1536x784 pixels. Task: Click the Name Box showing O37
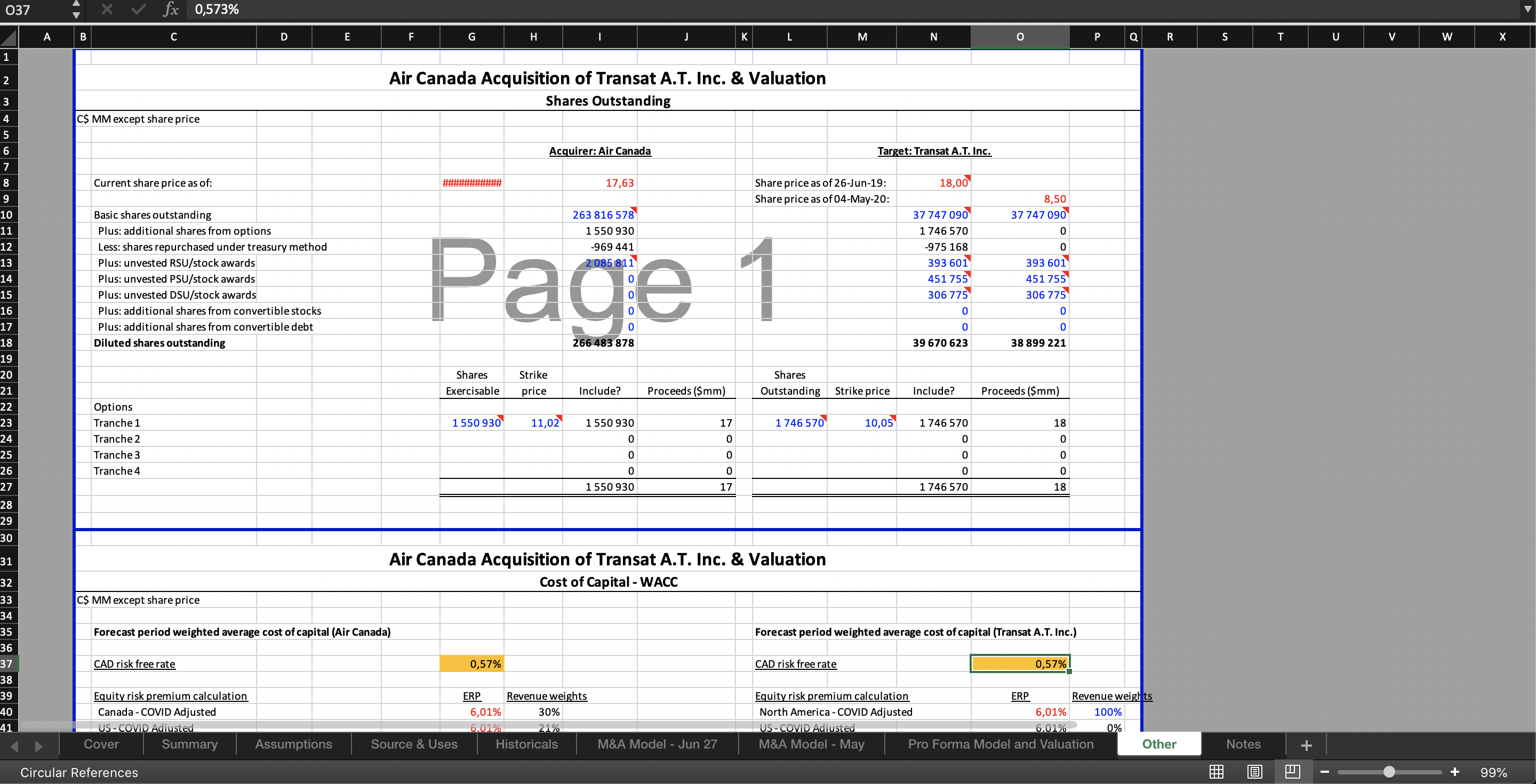pos(35,10)
